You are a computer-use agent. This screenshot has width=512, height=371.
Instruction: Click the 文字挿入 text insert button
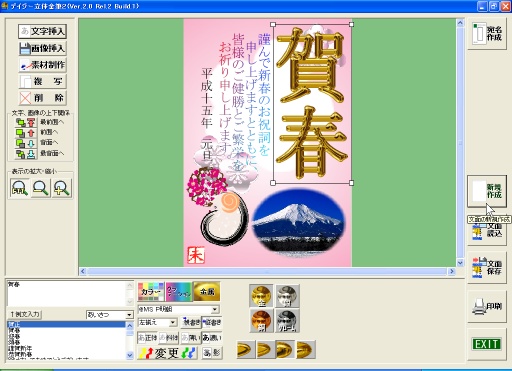click(42, 31)
